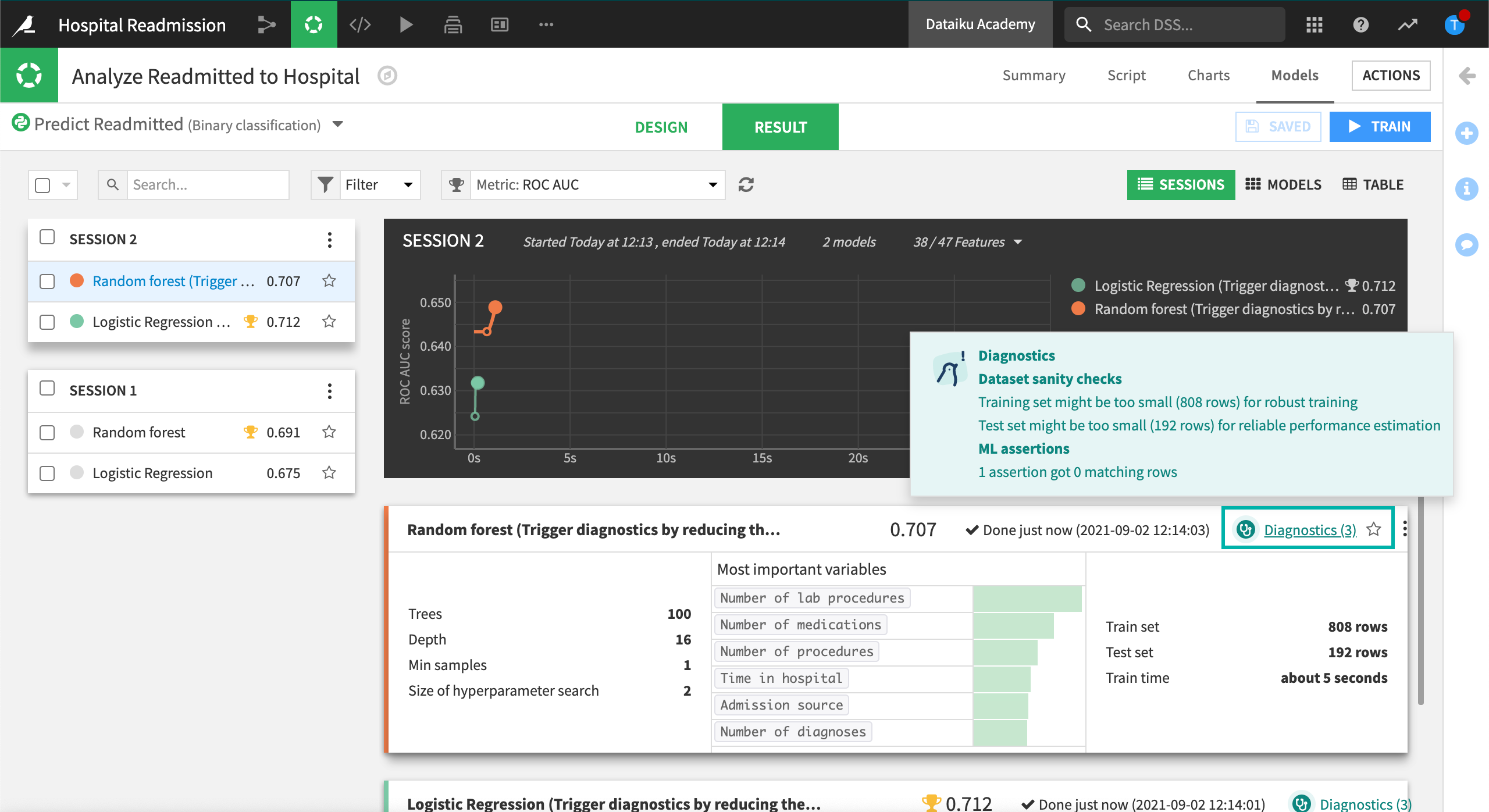This screenshot has height=812, width=1489.
Task: Click the orange Random forest chart point
Action: (x=495, y=307)
